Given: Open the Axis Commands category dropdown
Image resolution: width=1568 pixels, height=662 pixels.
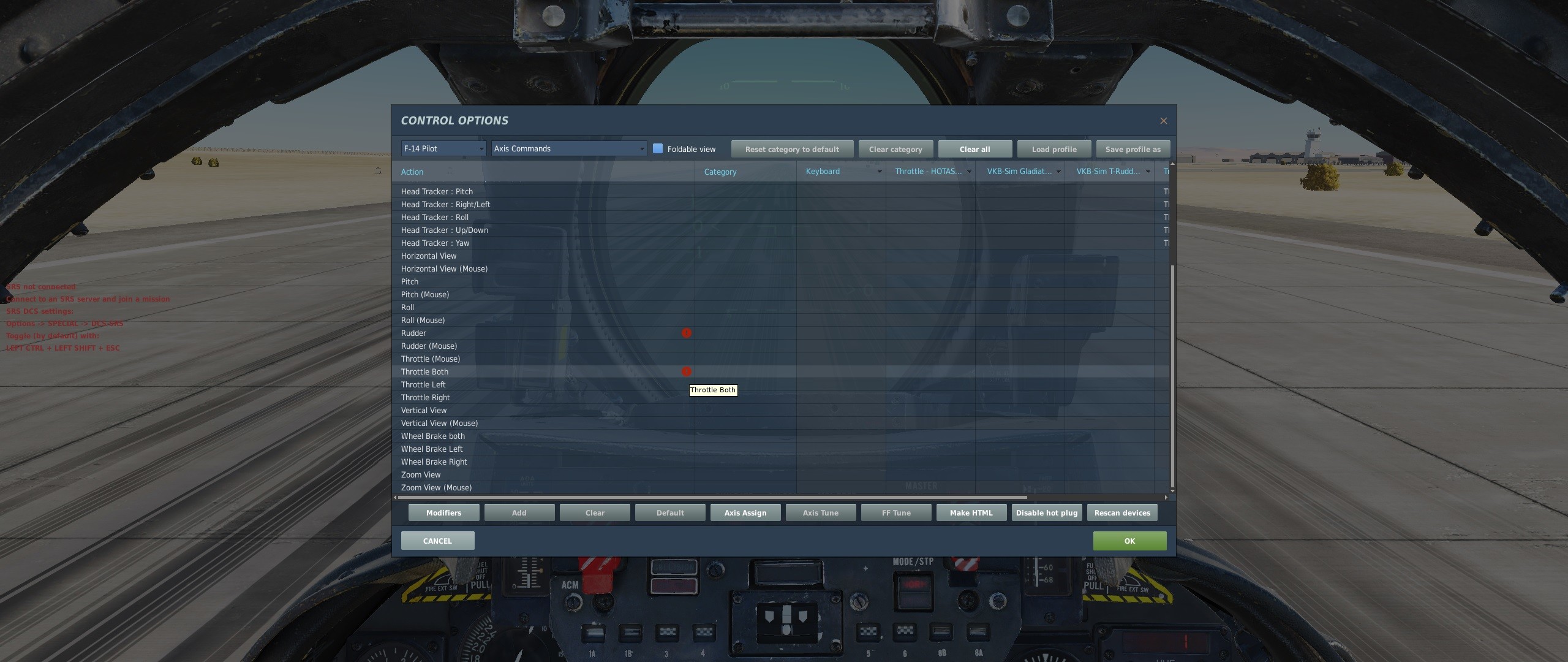Looking at the screenshot, I should (x=569, y=148).
